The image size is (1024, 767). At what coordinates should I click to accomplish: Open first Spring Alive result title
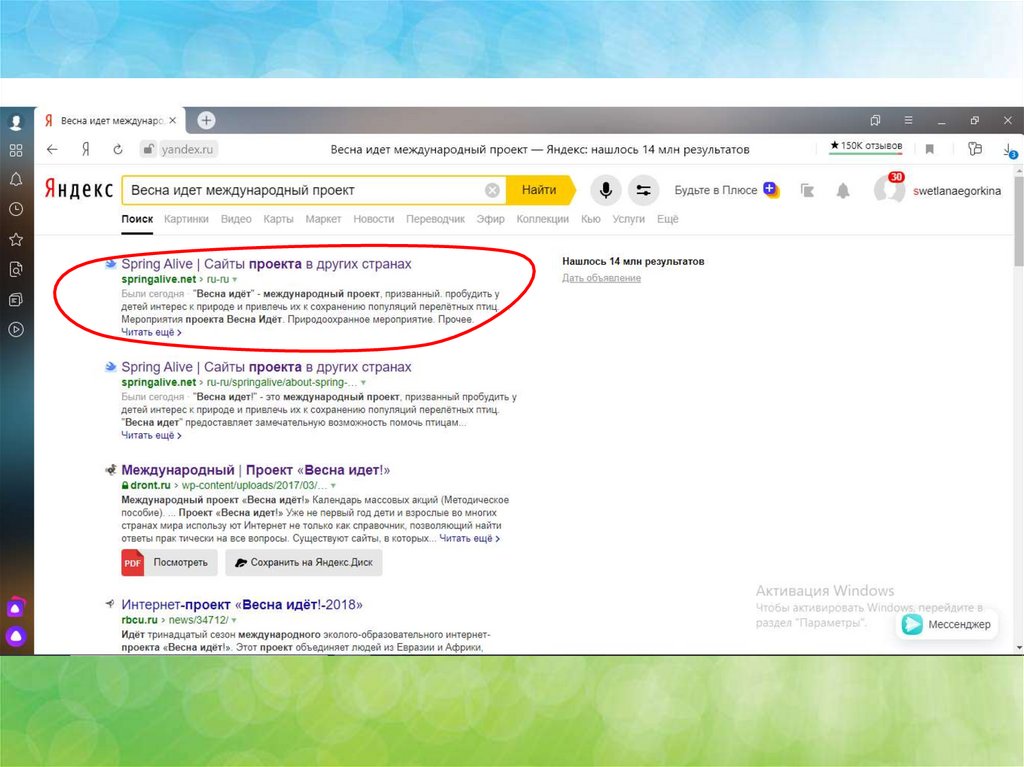click(x=266, y=264)
